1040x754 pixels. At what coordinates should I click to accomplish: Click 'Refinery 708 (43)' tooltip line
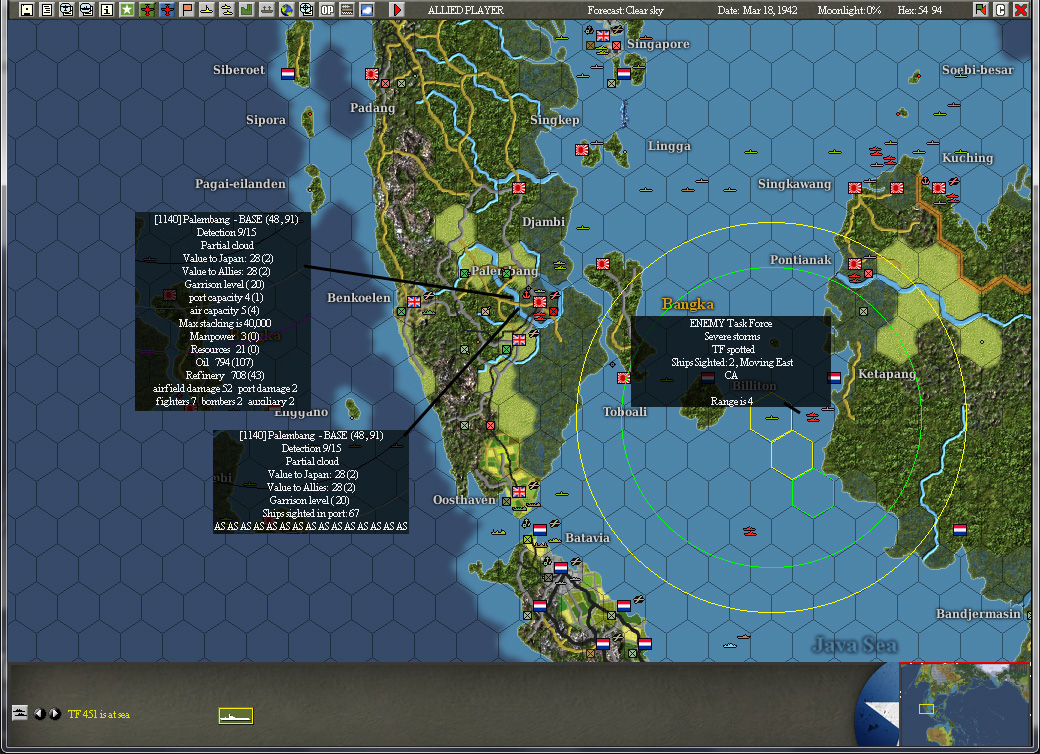click(225, 375)
